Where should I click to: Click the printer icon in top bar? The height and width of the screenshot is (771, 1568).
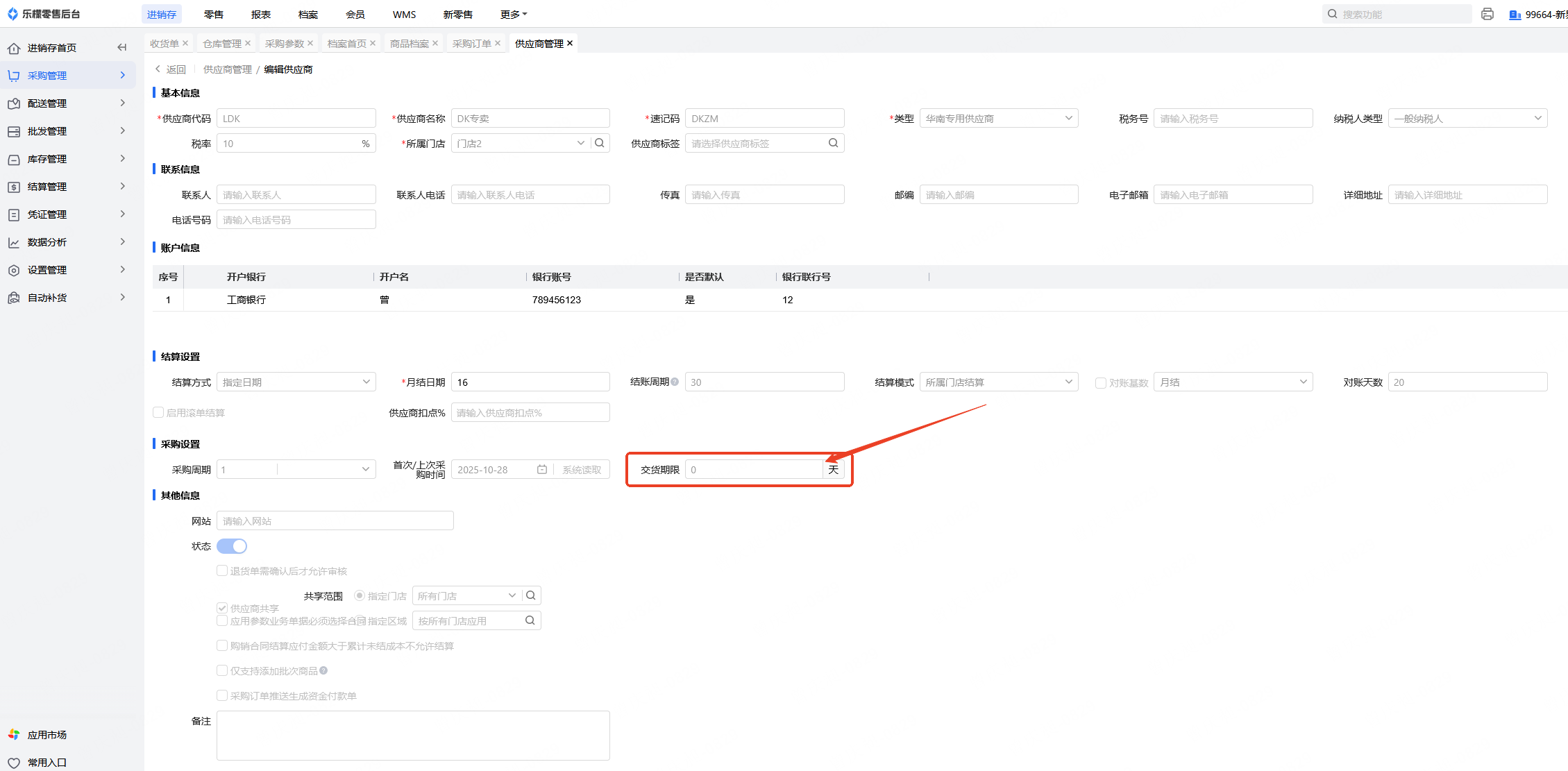pos(1487,14)
